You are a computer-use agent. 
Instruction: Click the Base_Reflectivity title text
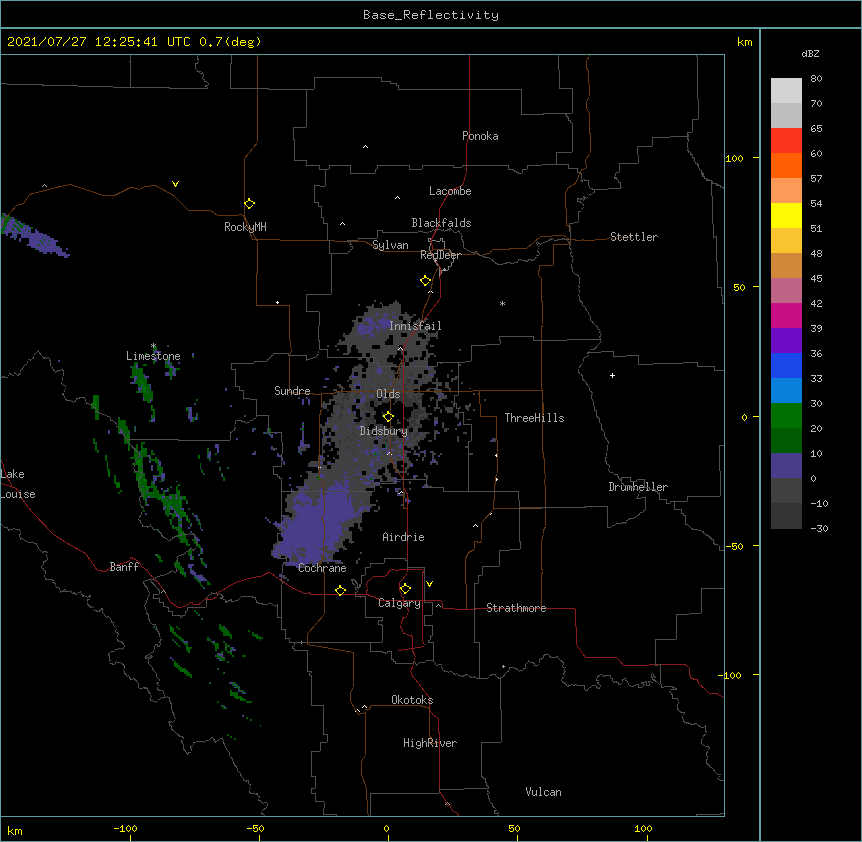pyautogui.click(x=431, y=15)
